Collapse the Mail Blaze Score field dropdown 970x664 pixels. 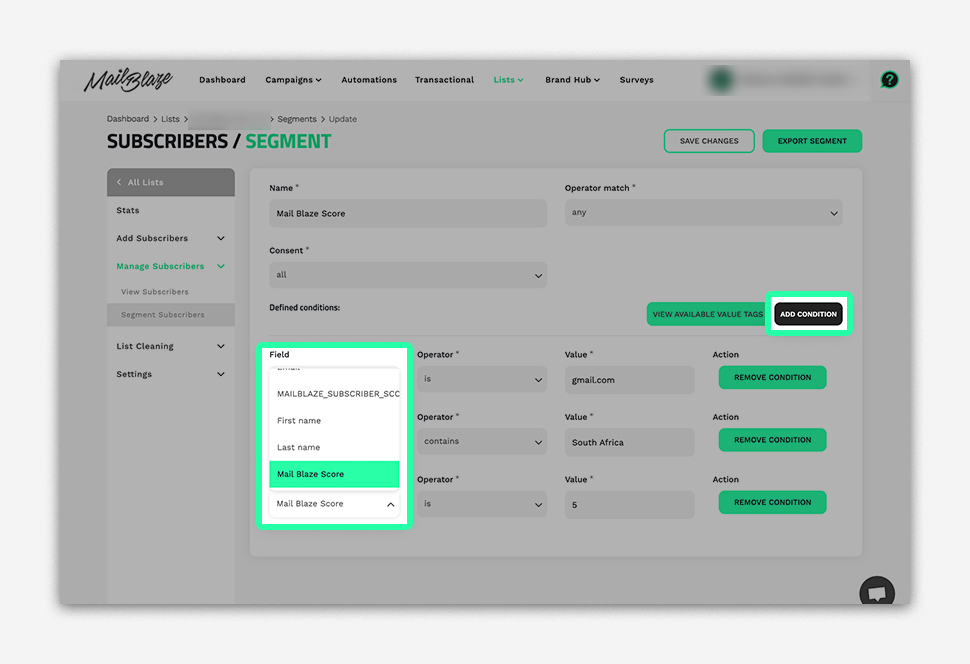334,504
